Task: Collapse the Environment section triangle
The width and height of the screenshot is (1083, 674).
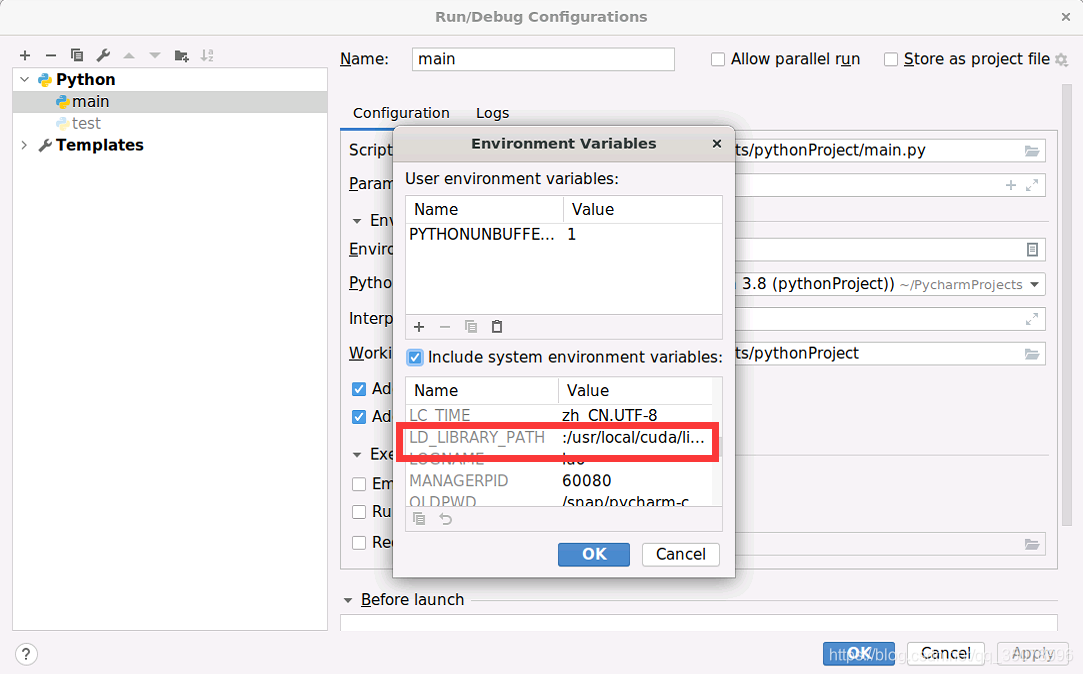Action: (x=356, y=221)
